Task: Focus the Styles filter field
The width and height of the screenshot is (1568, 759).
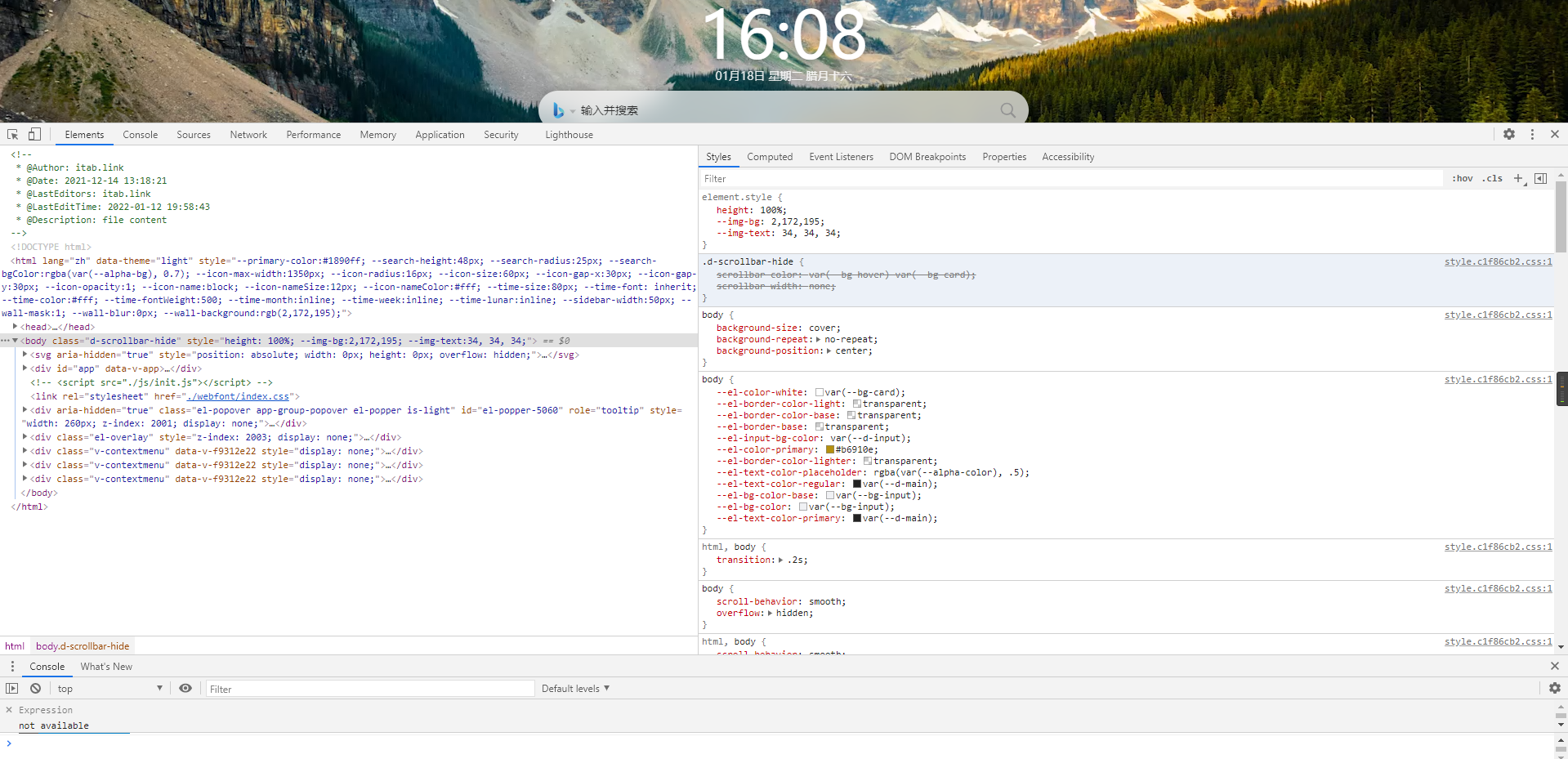Action: (x=1070, y=179)
